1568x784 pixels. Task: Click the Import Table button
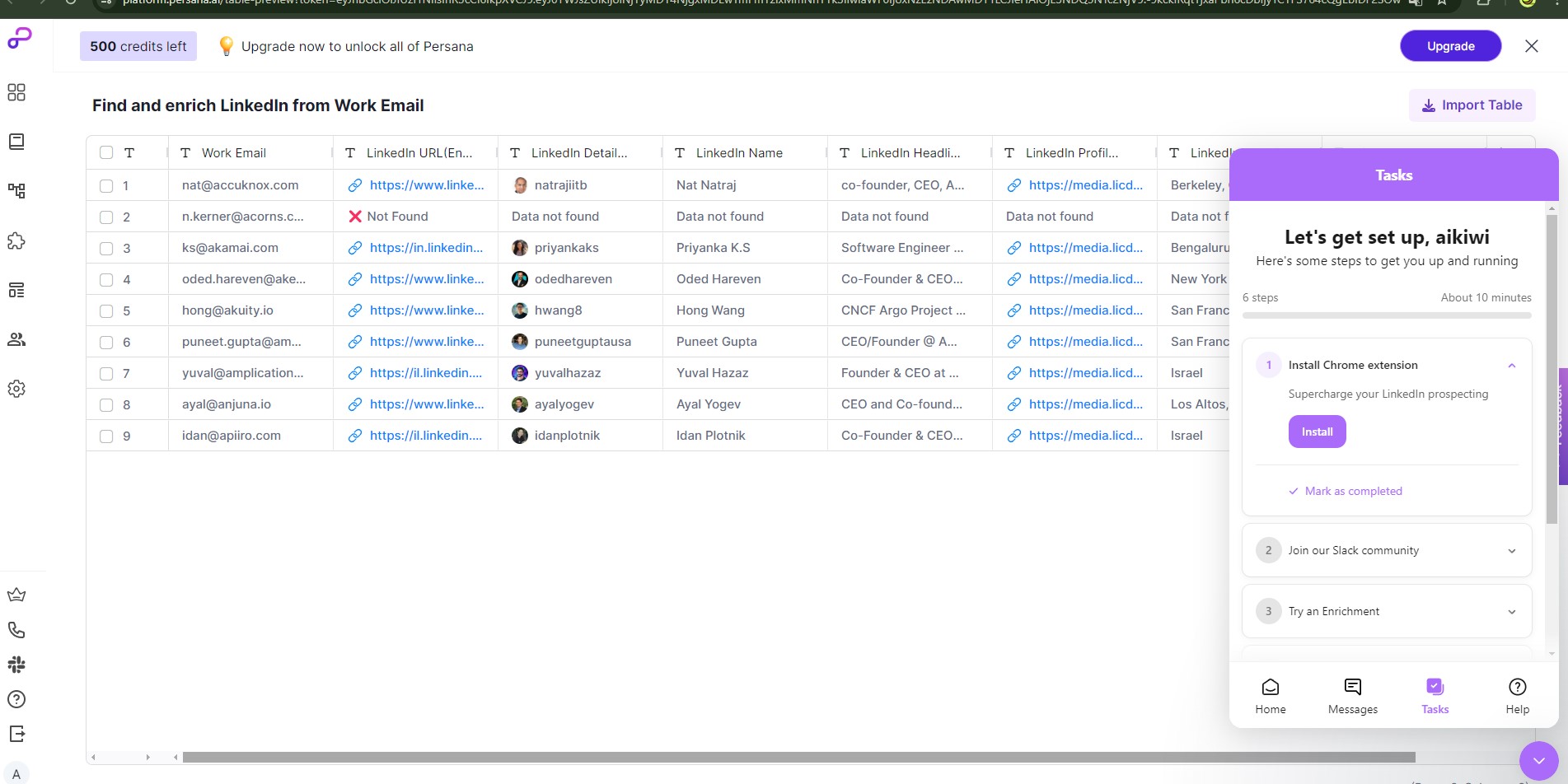[1472, 105]
